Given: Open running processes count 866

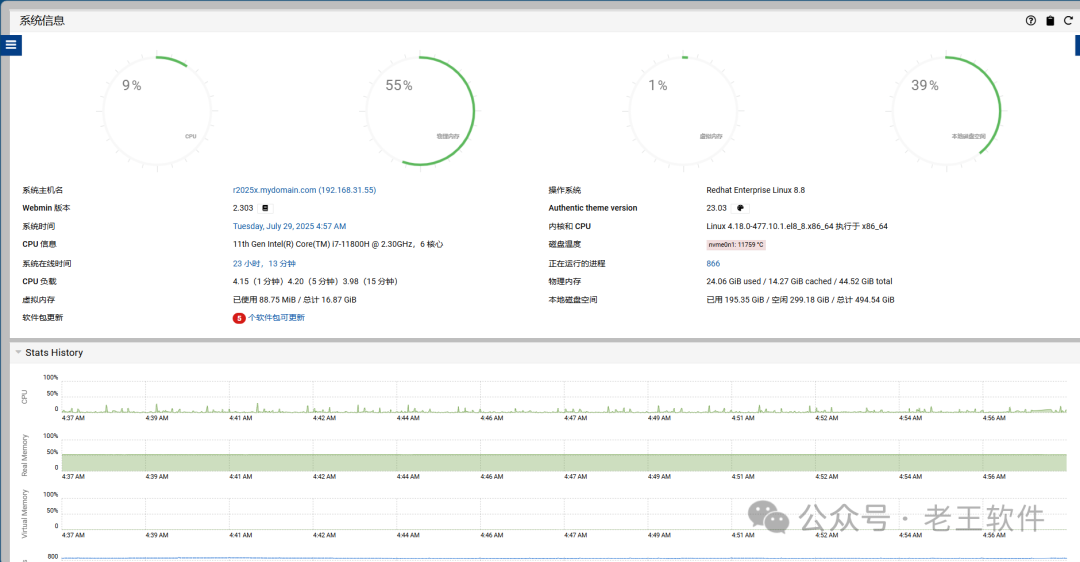Looking at the screenshot, I should 713,264.
